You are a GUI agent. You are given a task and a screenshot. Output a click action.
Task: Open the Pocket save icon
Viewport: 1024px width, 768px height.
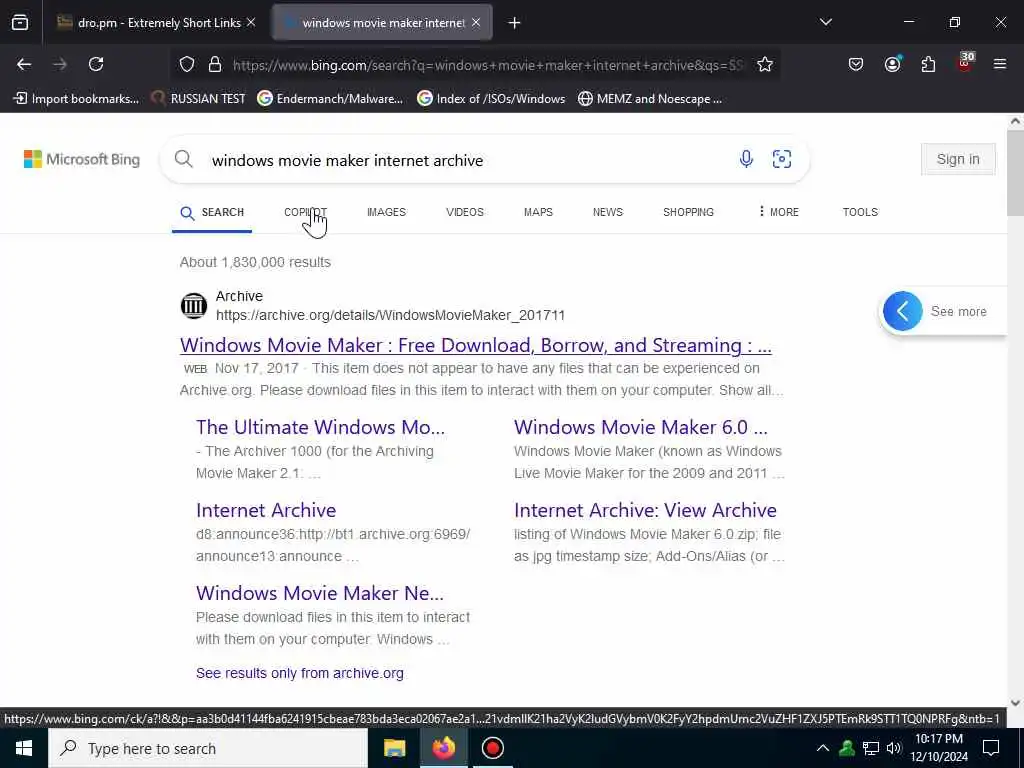[x=856, y=64]
